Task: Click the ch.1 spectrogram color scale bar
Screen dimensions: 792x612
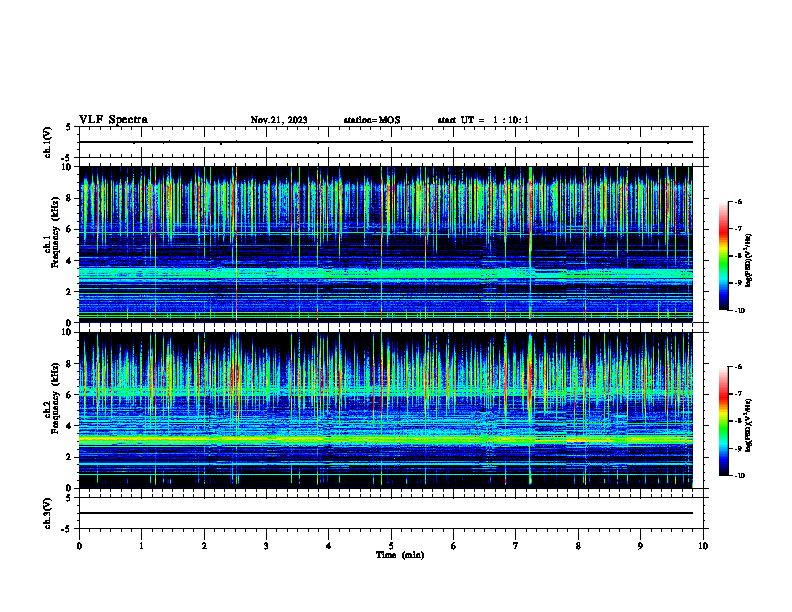Action: (723, 256)
